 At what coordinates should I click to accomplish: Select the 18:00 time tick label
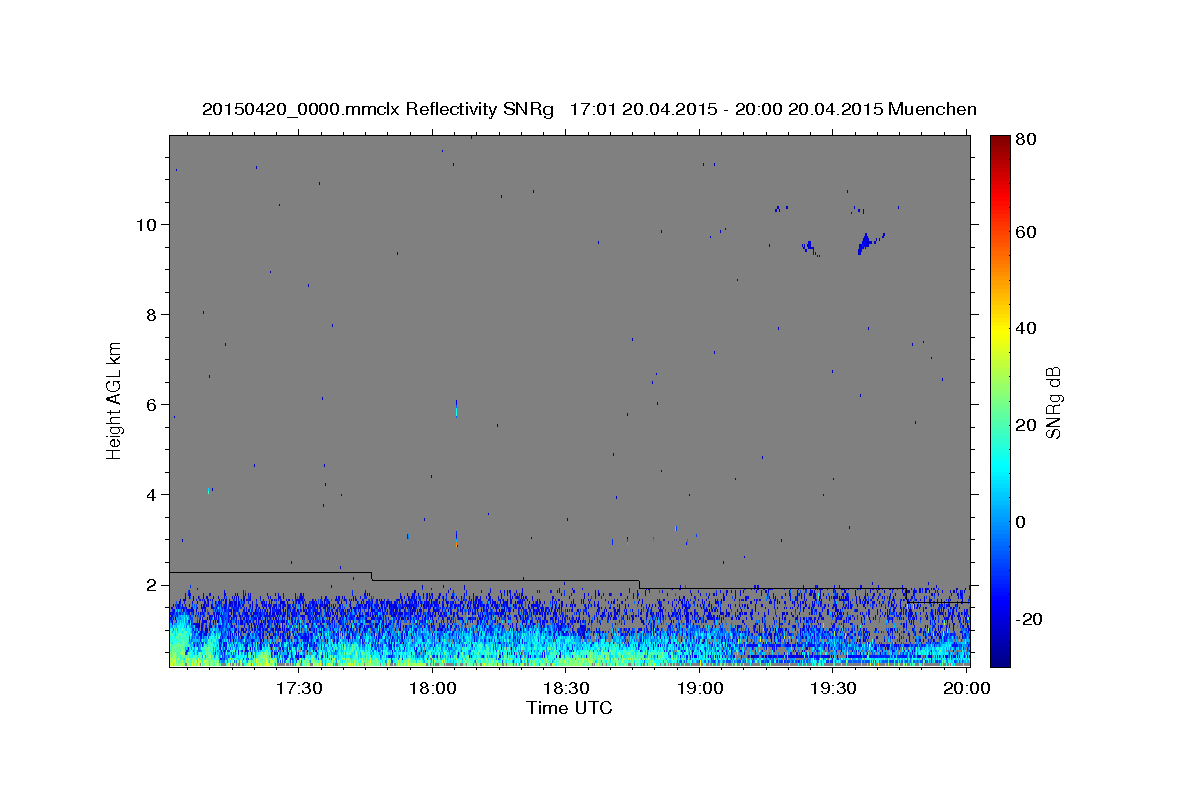[x=432, y=689]
